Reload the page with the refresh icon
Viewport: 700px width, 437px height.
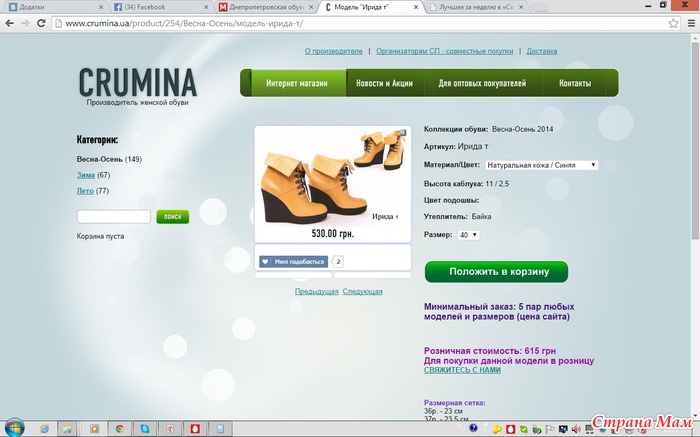point(41,23)
